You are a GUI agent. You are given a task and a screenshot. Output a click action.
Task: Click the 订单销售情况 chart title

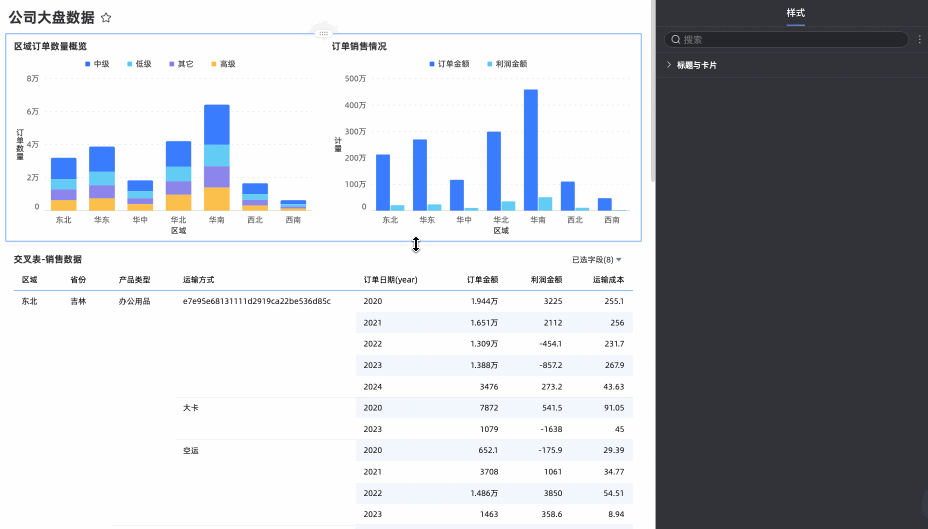point(359,46)
